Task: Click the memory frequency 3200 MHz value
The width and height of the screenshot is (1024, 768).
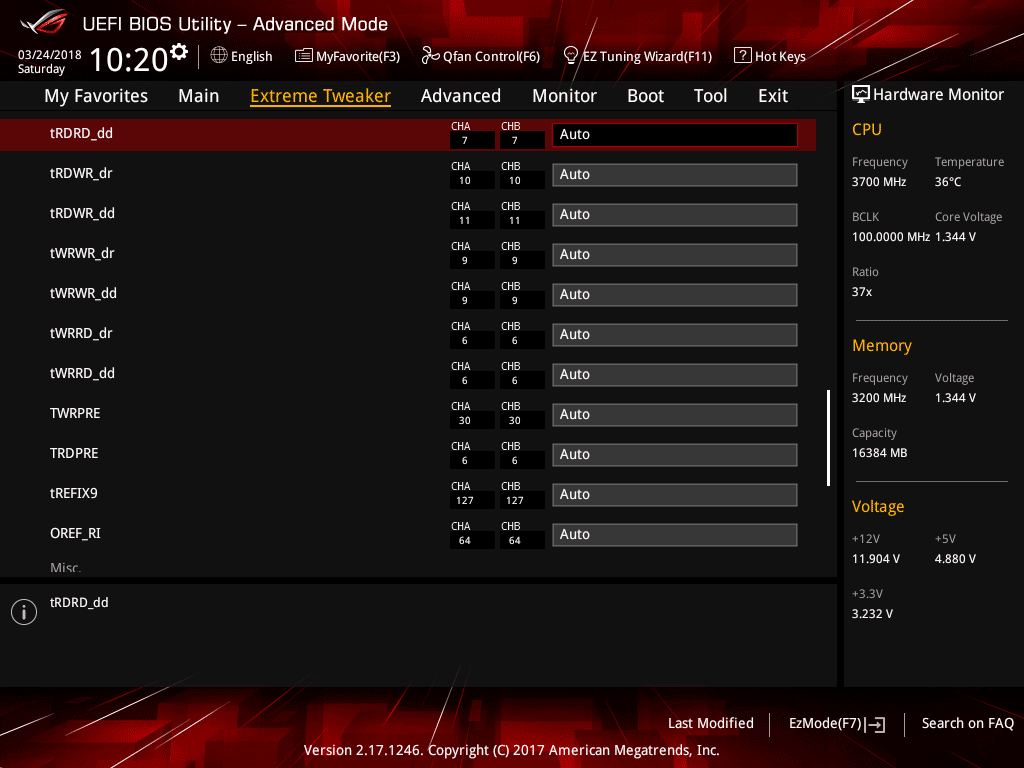Action: click(879, 398)
